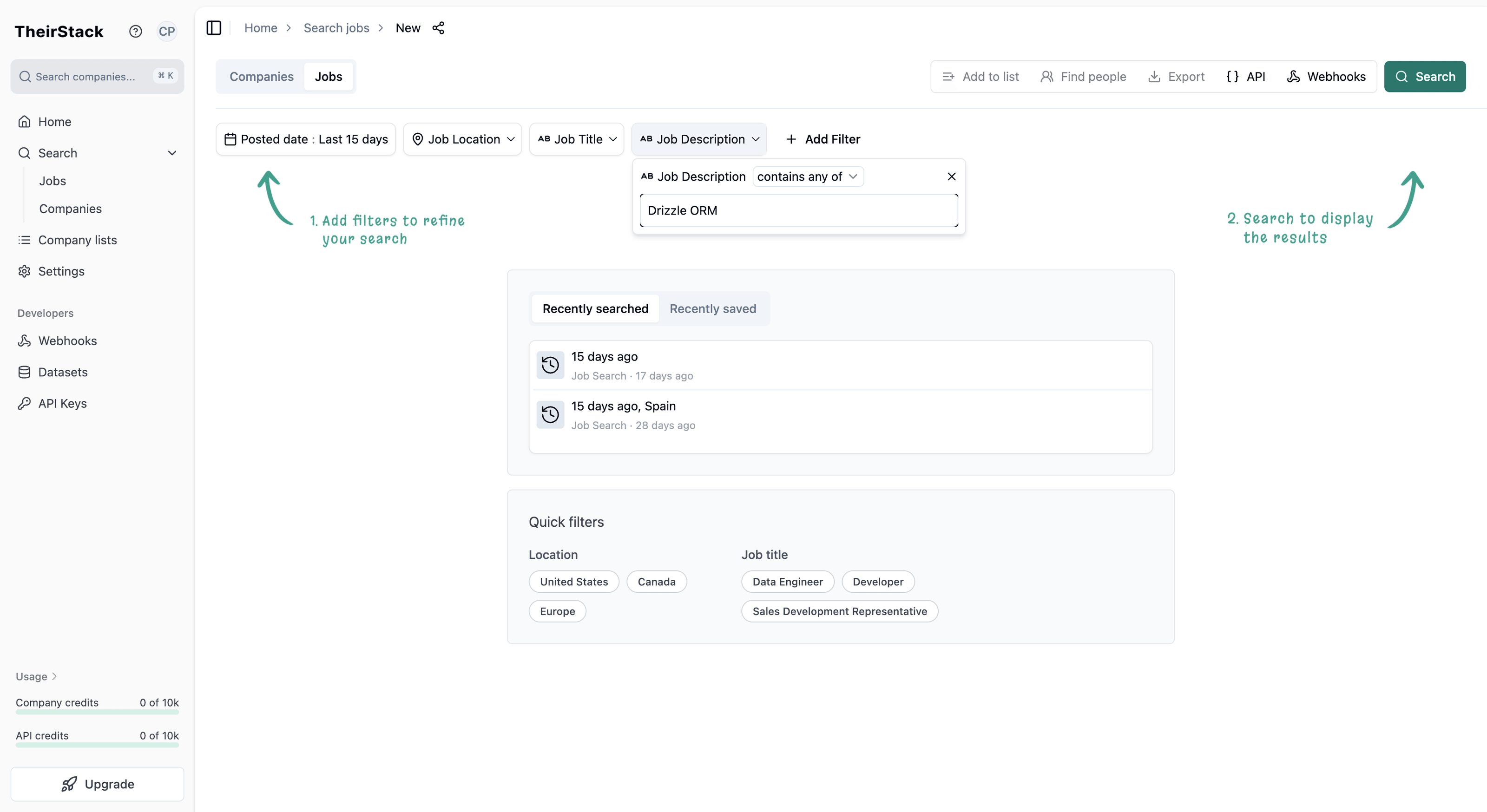Open Search jobs from the breadcrumb
Image resolution: width=1487 pixels, height=812 pixels.
click(x=336, y=27)
